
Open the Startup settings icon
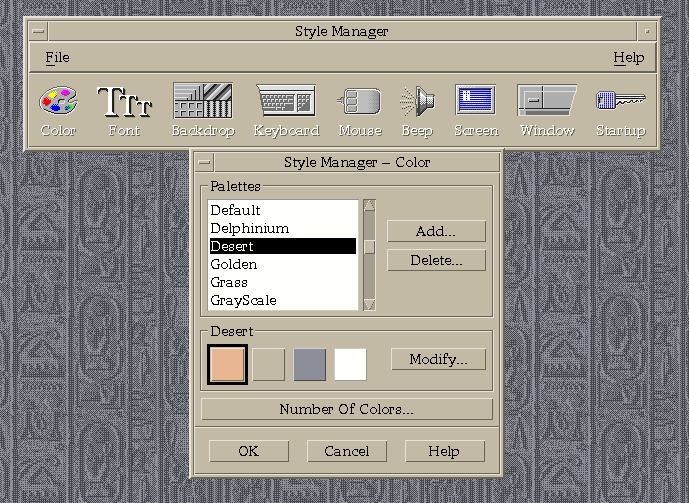click(620, 102)
